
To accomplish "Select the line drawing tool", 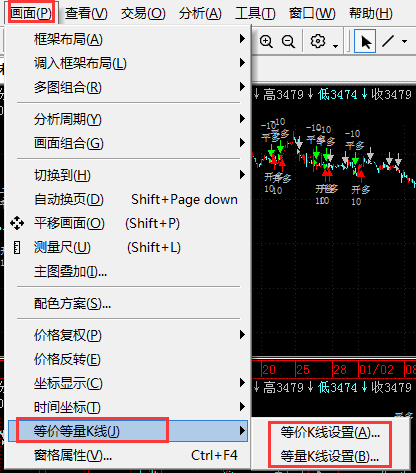I will click(x=388, y=41).
